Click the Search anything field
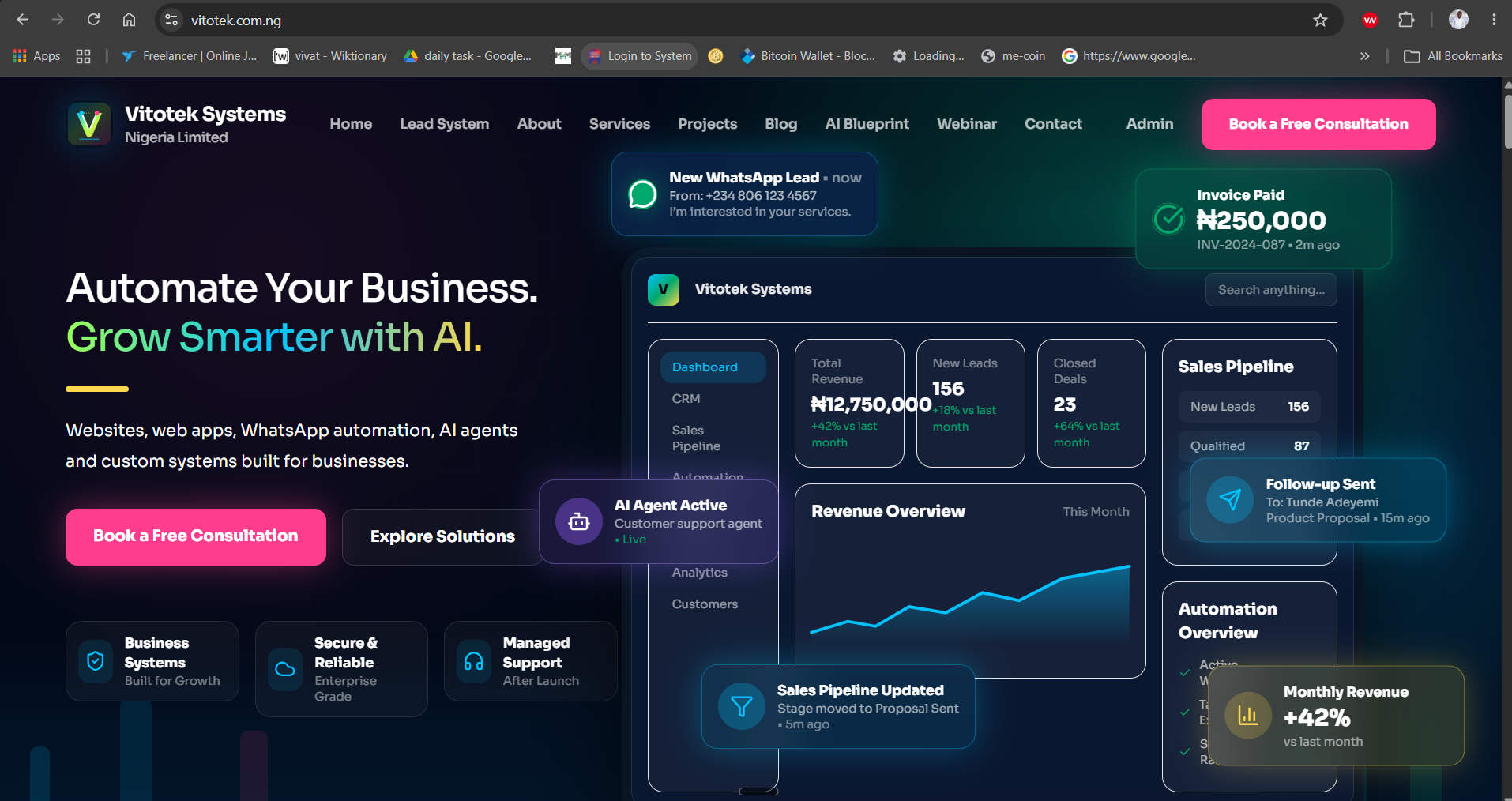This screenshot has height=801, width=1512. tap(1271, 290)
